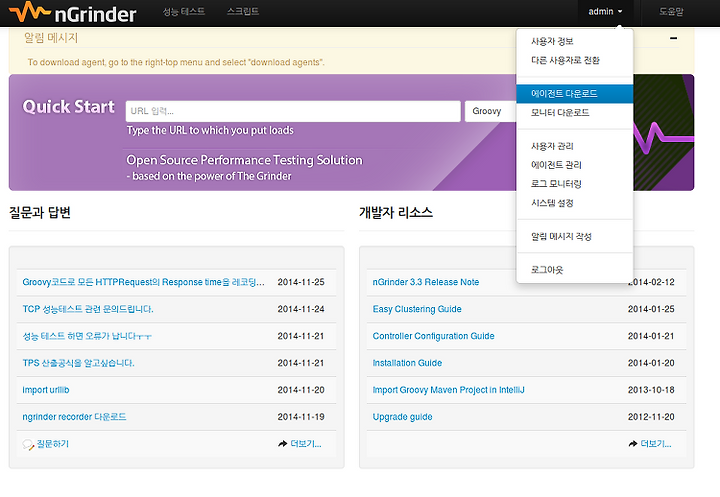This screenshot has width=720, height=497.
Task: Click the arrow icon beside 더보기 in 개발자 리소스
Action: pyautogui.click(x=633, y=444)
